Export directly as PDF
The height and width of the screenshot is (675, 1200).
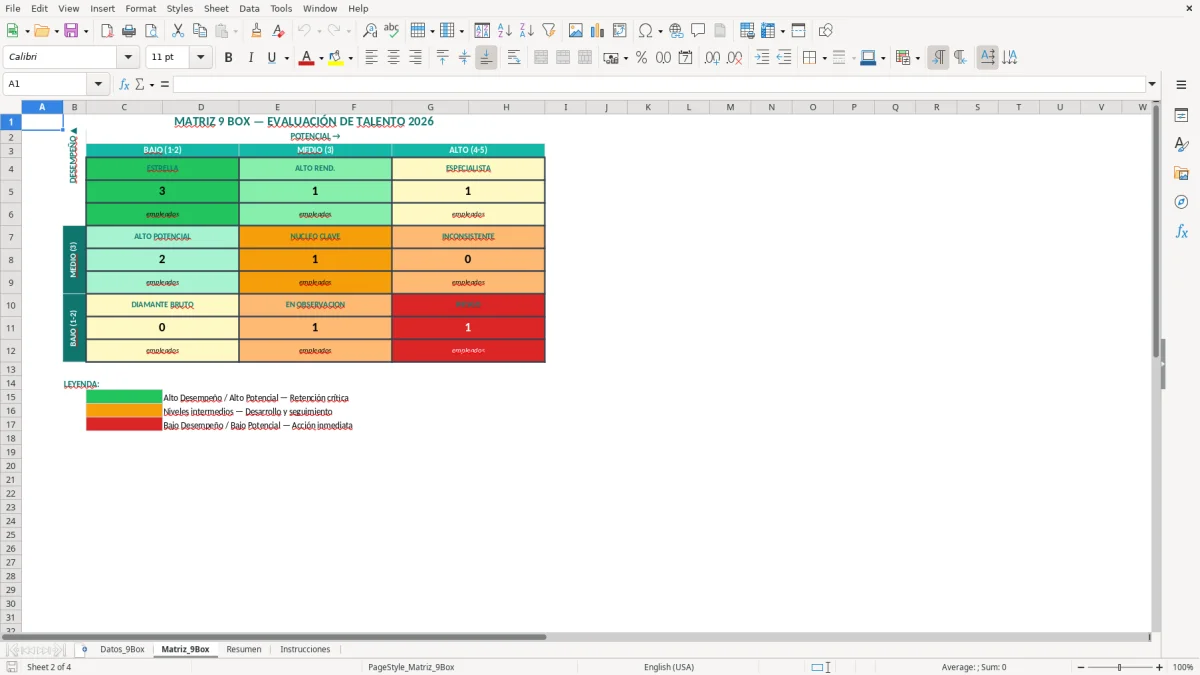[107, 31]
